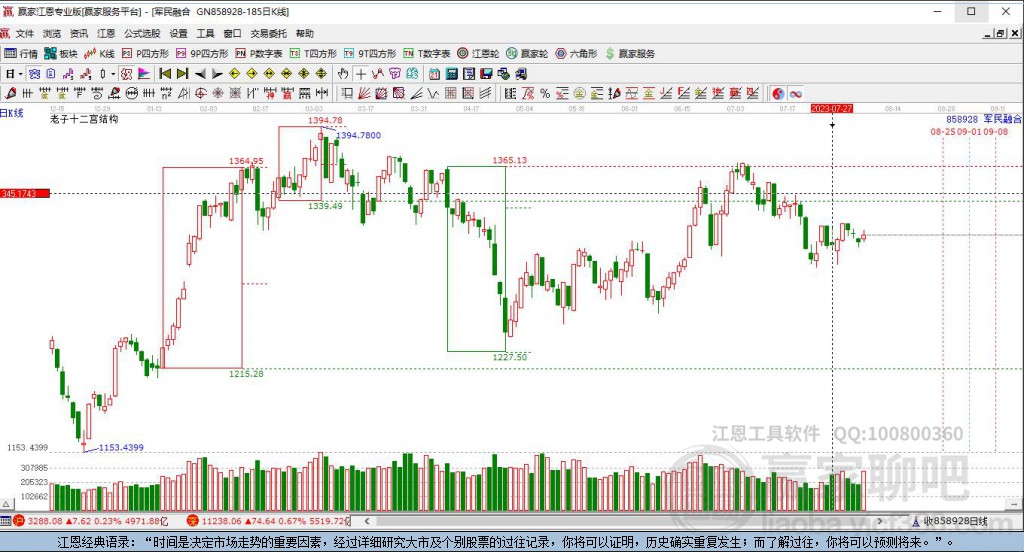
Task: Toggle the blue infinity symbol button
Action: (x=795, y=93)
